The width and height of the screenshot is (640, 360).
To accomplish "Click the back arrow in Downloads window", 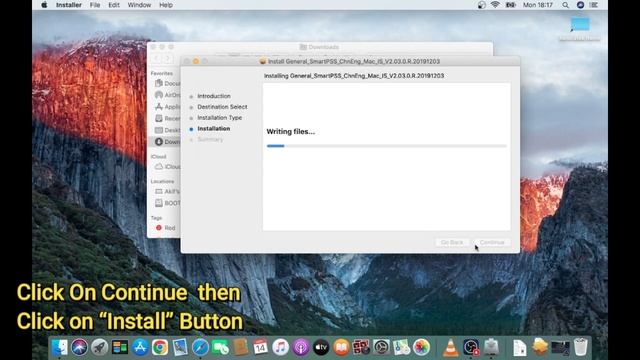I will [x=157, y=59].
